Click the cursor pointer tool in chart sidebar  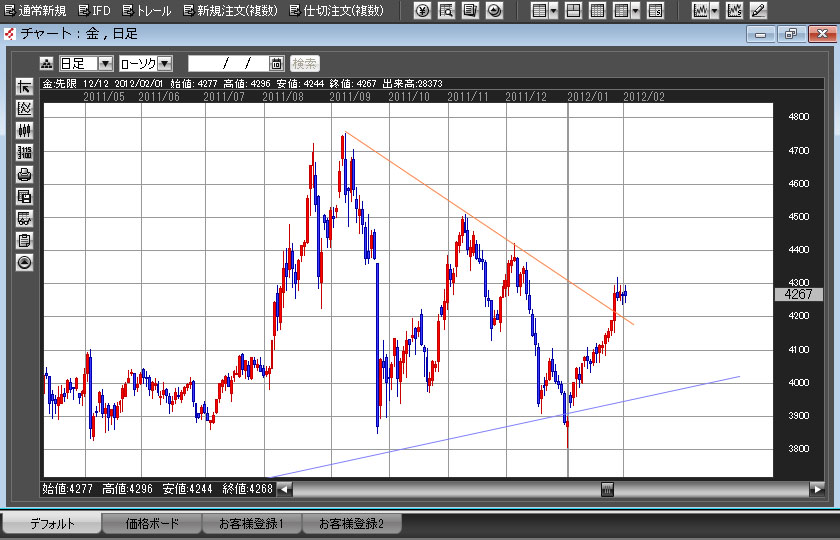[x=25, y=86]
